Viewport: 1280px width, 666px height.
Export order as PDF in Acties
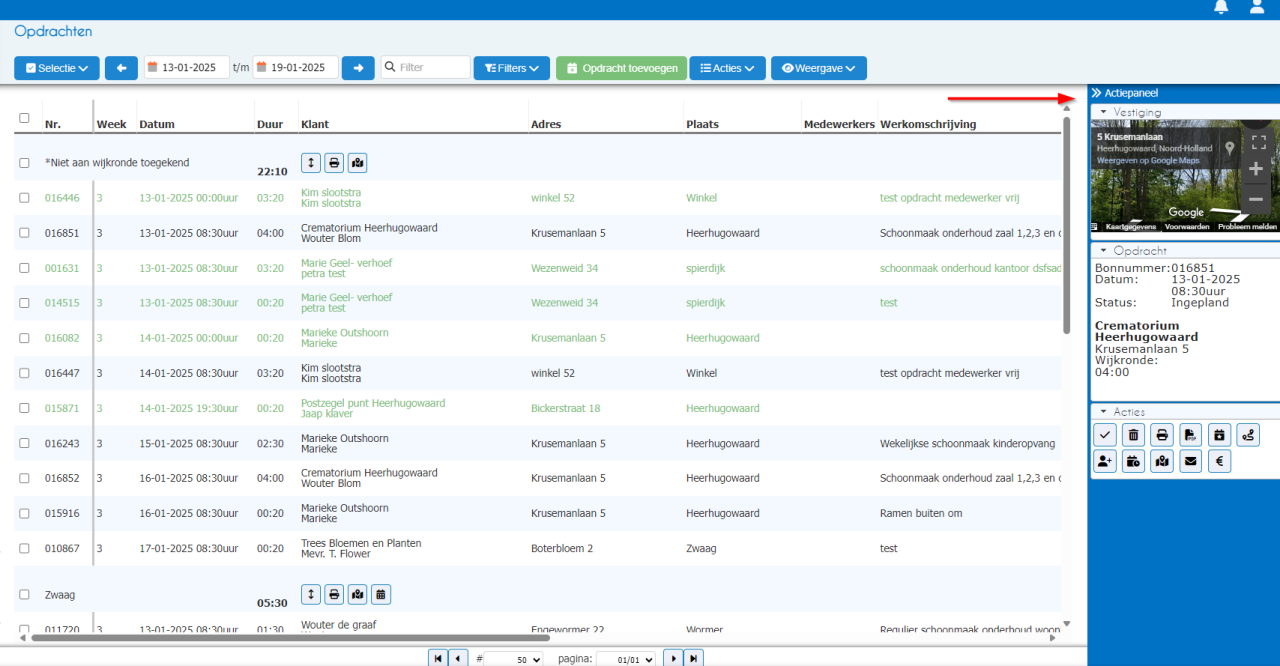1190,435
